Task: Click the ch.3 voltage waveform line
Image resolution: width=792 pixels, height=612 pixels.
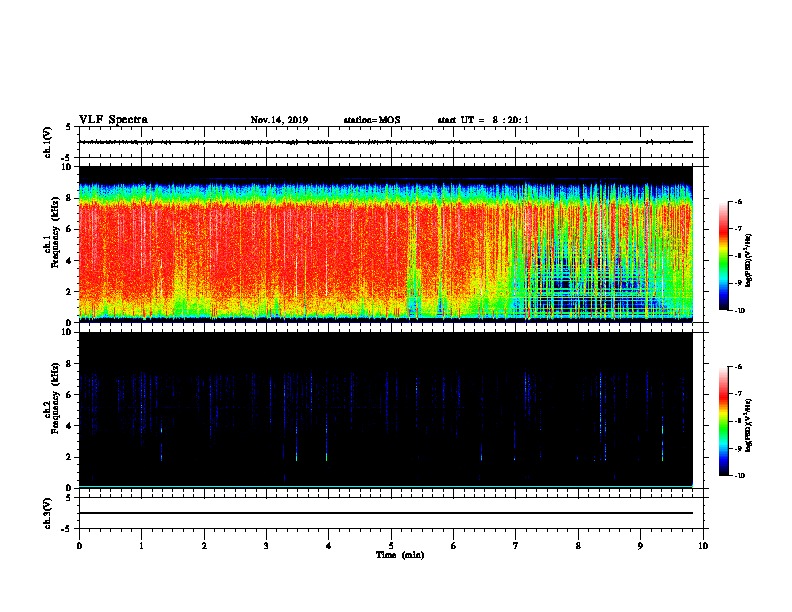Action: pos(386,513)
